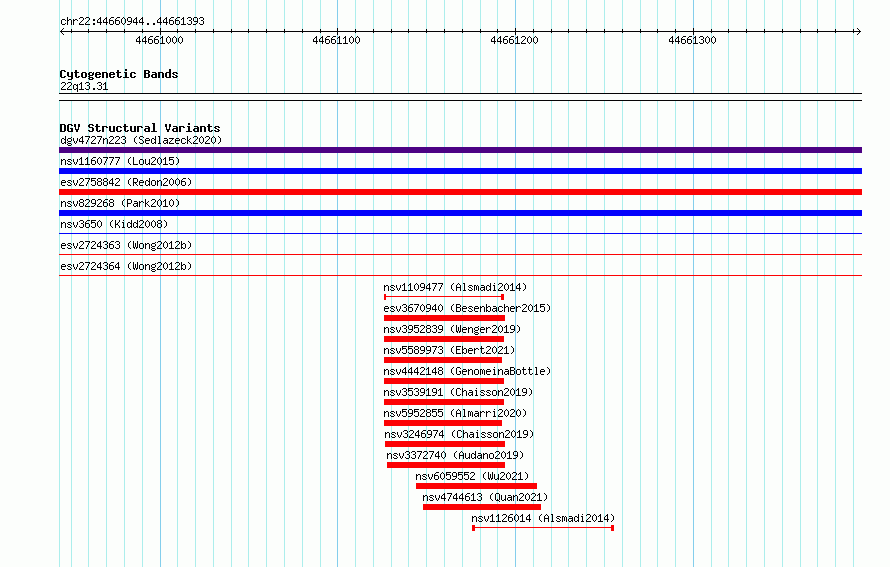
Task: Click ruler position label 44661100
Action: [337, 40]
